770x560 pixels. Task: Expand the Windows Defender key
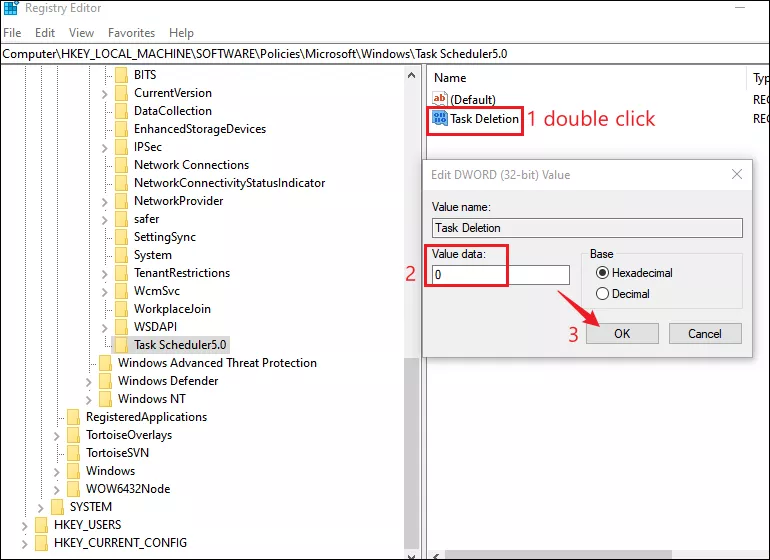coord(88,381)
